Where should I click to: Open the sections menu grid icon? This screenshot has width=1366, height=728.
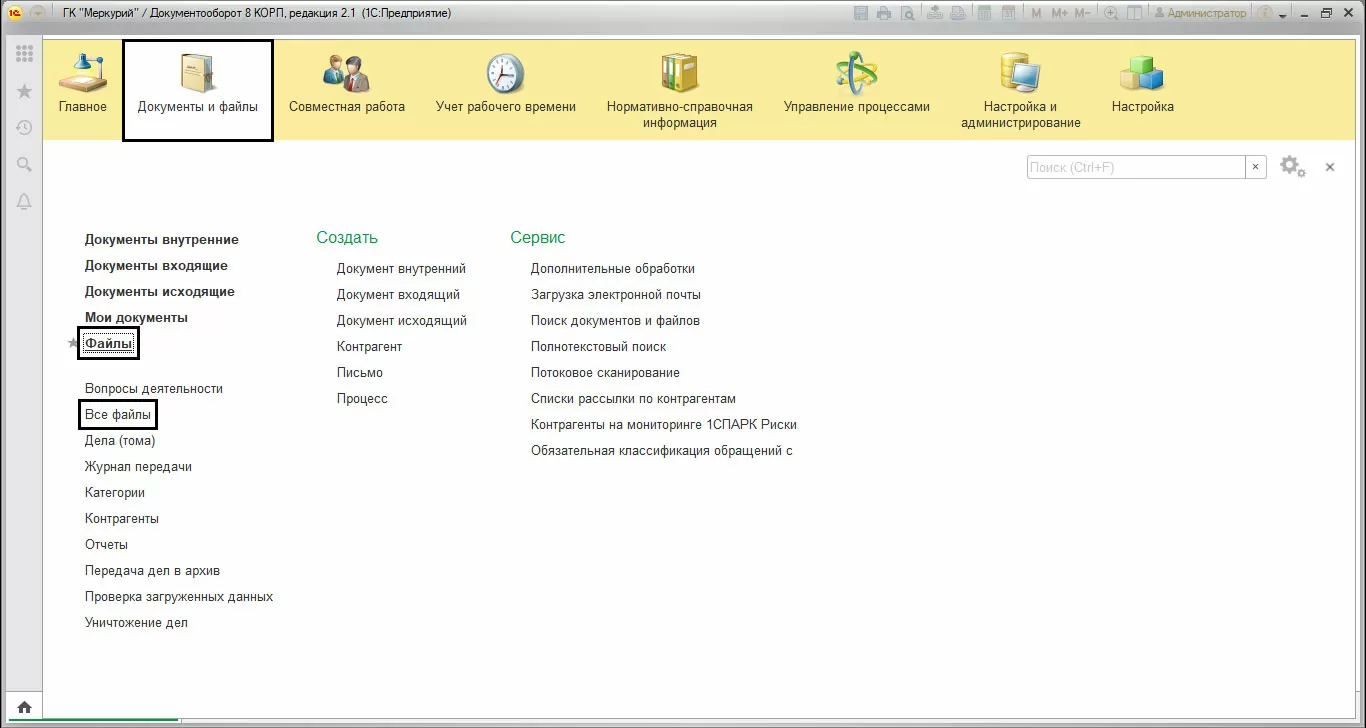pyautogui.click(x=24, y=54)
